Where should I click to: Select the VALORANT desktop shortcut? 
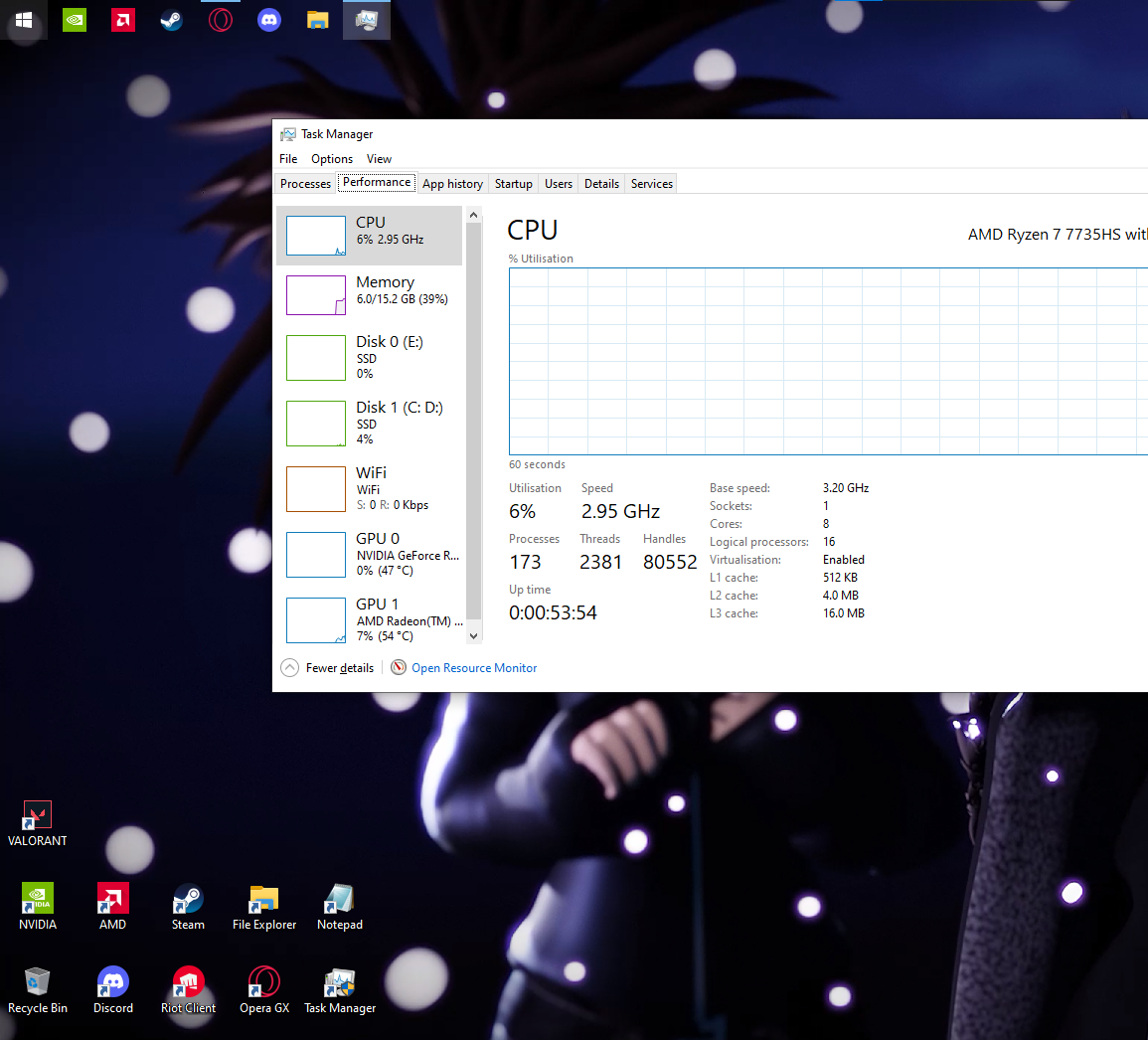(x=38, y=824)
